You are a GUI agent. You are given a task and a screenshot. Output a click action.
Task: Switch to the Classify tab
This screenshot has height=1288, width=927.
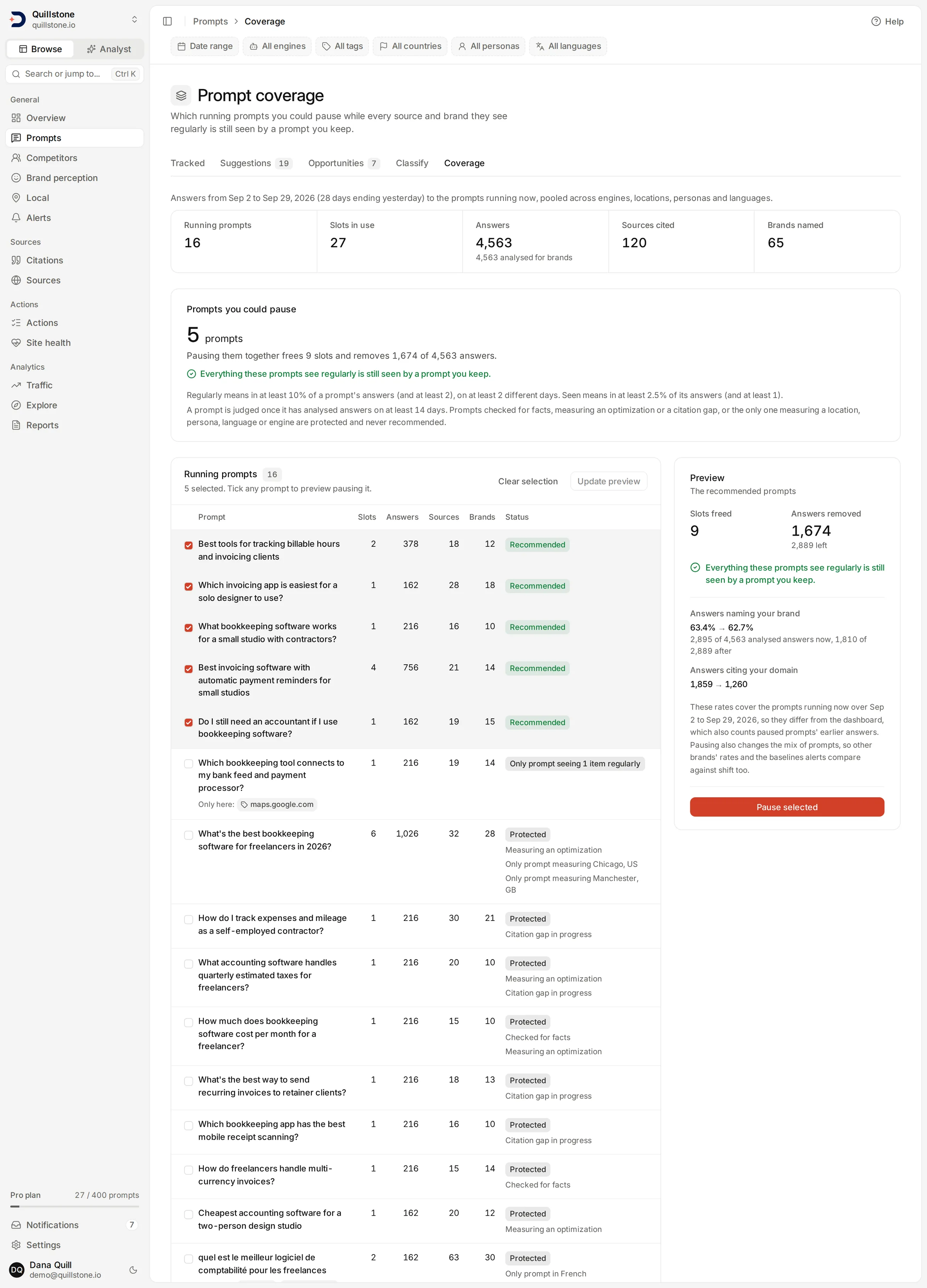click(412, 163)
